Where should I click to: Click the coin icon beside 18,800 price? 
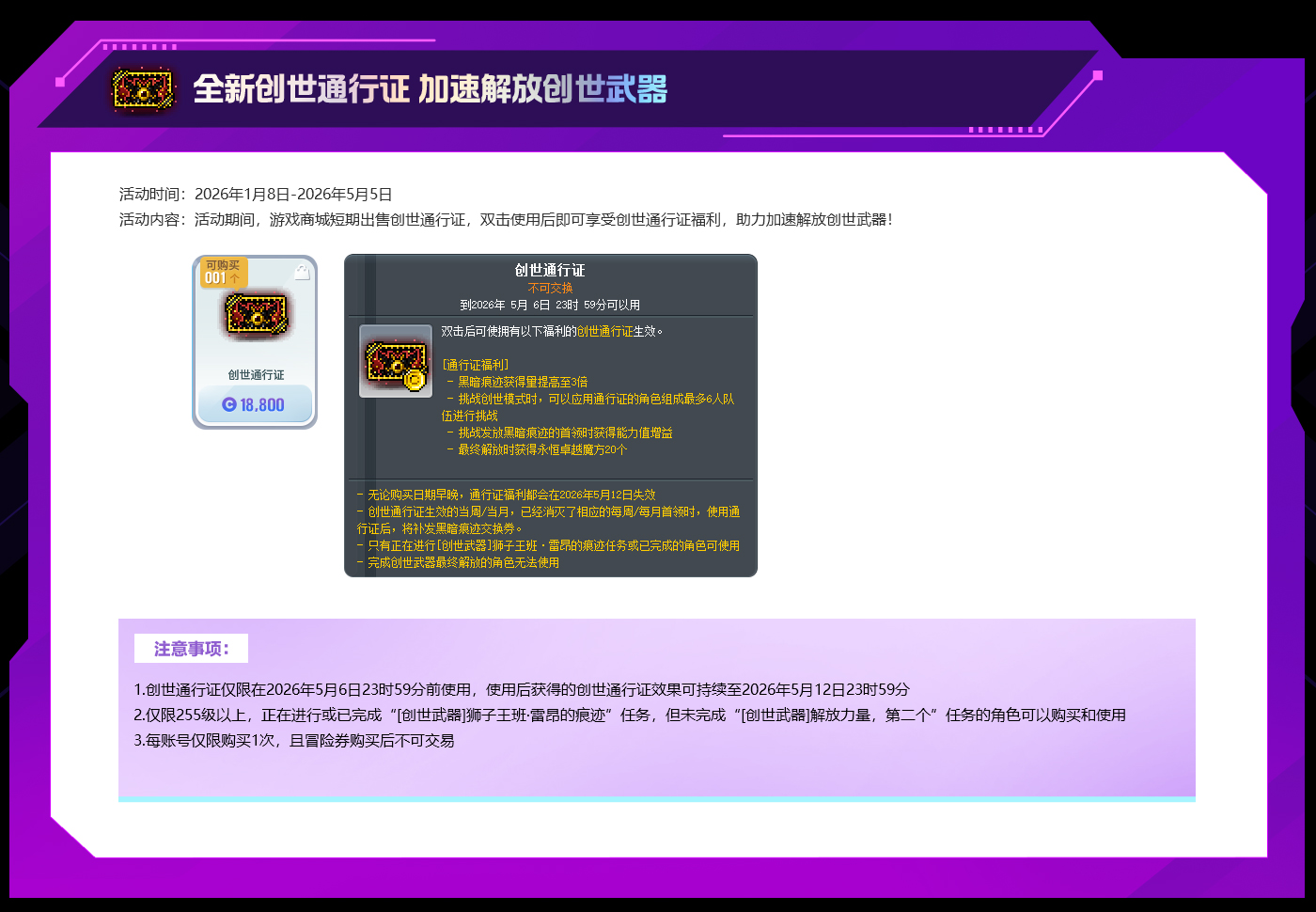tap(229, 404)
